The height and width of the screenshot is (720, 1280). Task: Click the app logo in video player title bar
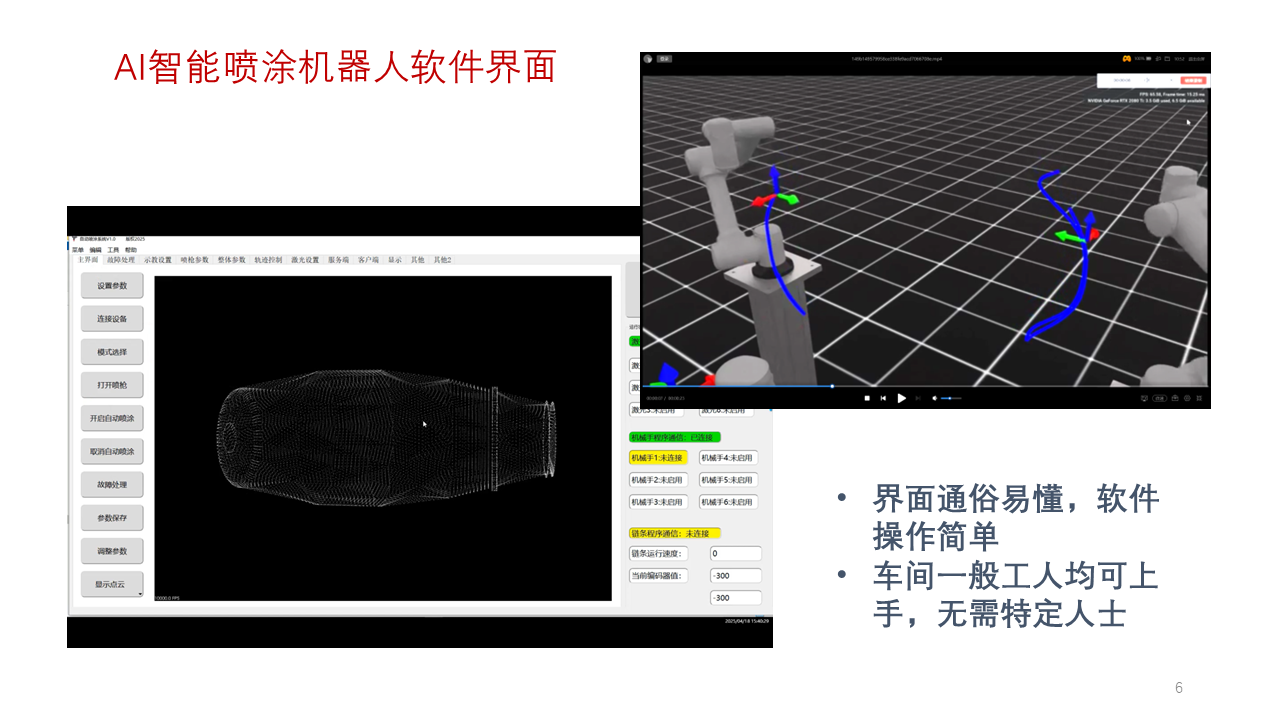click(648, 59)
